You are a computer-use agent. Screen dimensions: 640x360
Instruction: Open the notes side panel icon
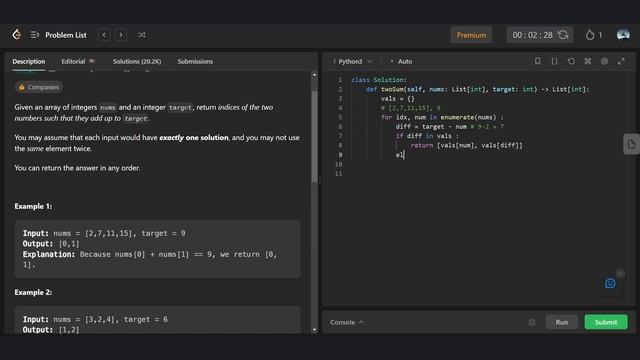[x=631, y=144]
